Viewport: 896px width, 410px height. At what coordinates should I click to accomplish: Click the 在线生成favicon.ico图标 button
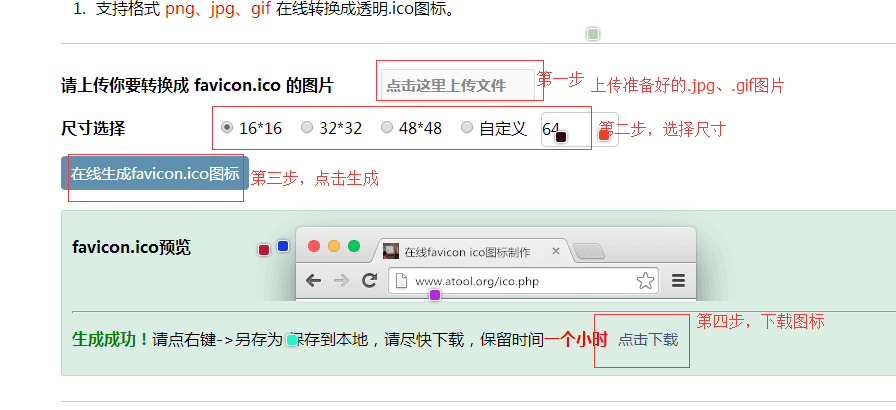(x=155, y=174)
